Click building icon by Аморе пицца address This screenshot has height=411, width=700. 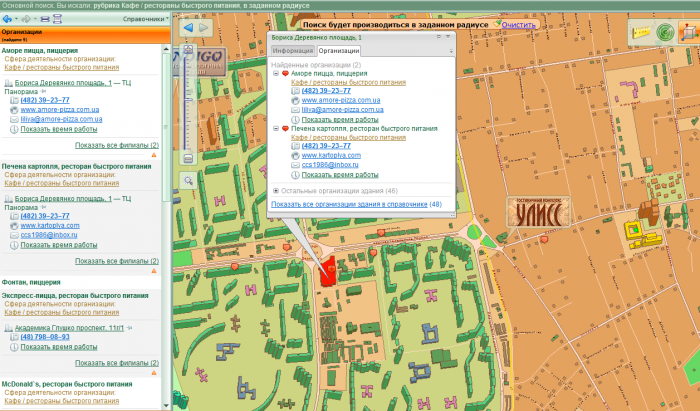(x=8, y=83)
